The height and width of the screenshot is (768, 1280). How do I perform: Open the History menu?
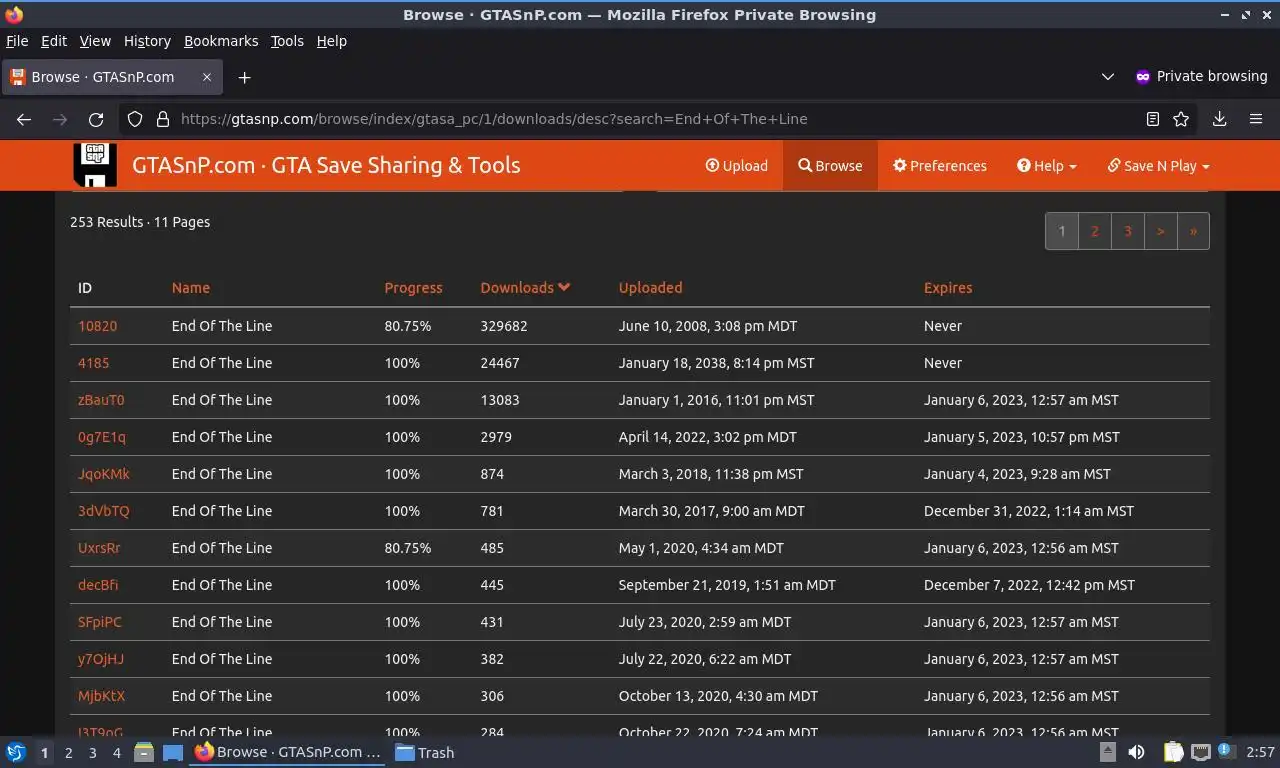(x=147, y=41)
